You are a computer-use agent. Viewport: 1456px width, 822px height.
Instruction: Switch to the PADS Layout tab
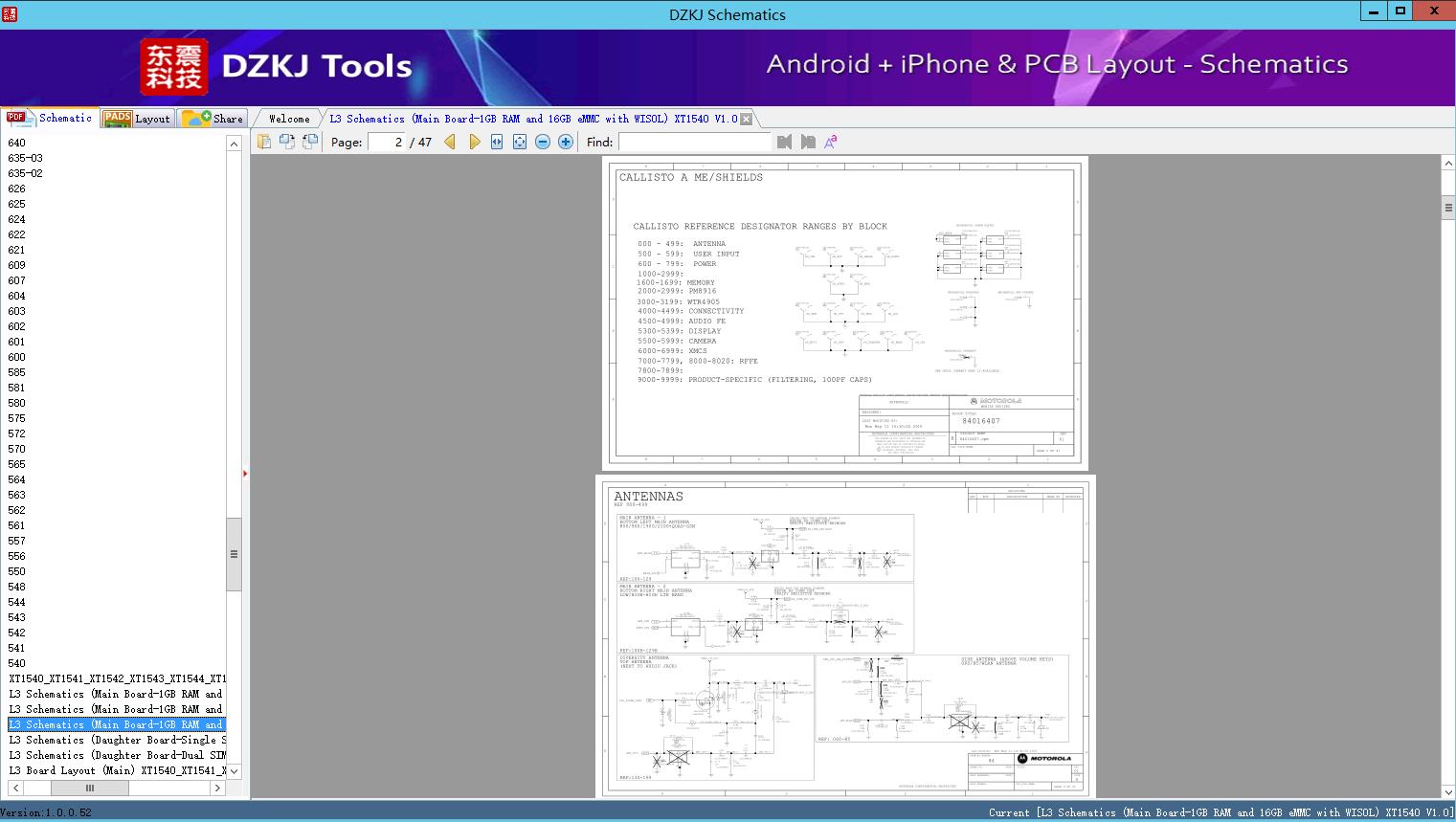tap(137, 119)
